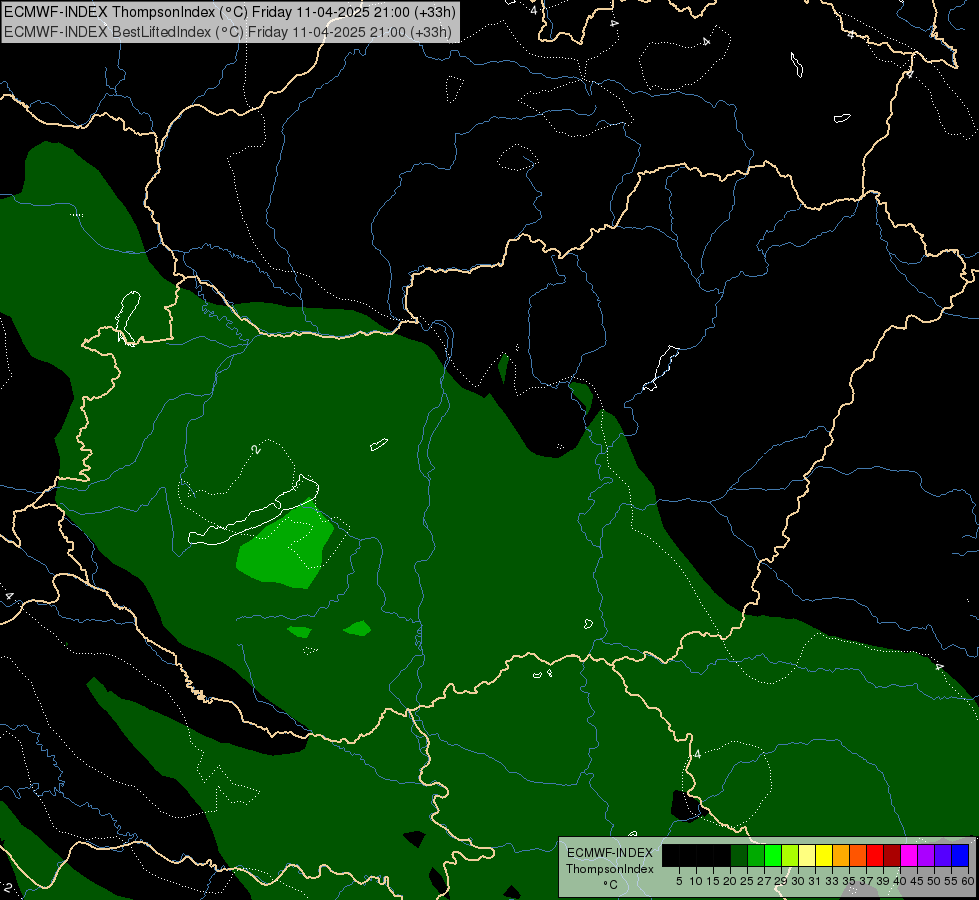Select the pure yellow 31–33 legend swatch
The height and width of the screenshot is (900, 979).
[x=824, y=855]
